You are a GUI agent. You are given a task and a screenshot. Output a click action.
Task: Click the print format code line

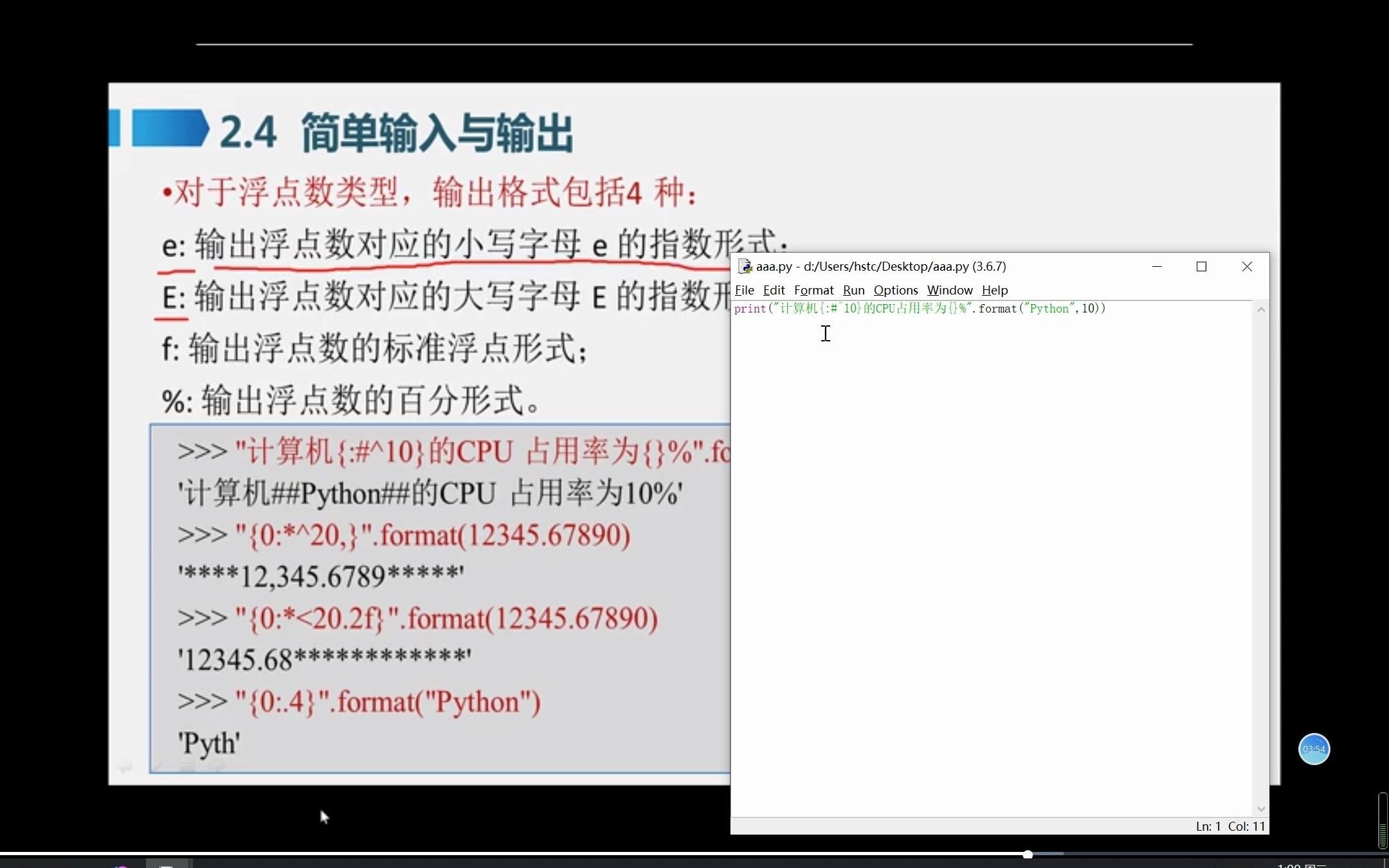point(920,308)
